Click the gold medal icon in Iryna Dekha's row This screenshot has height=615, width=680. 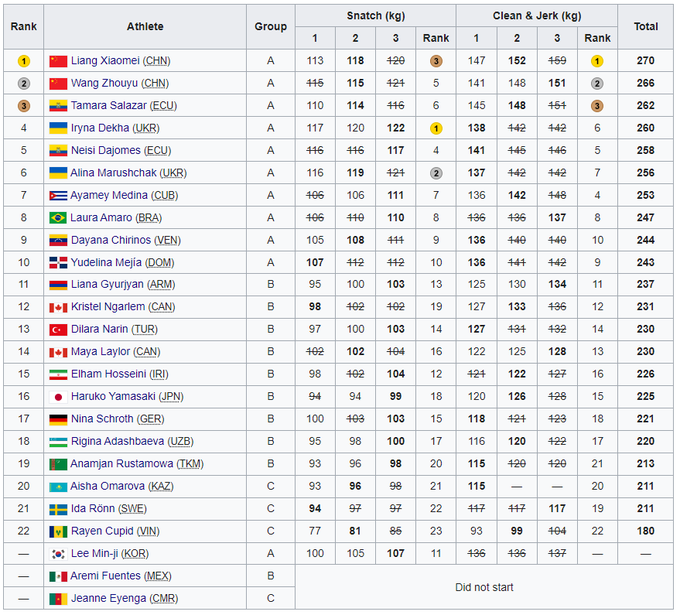click(436, 128)
